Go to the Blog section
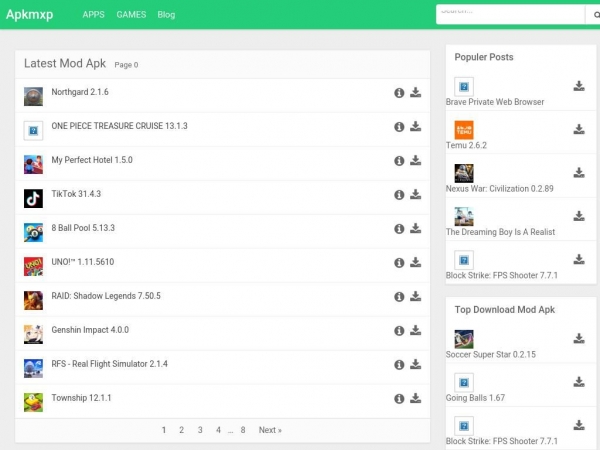The height and width of the screenshot is (450, 600). click(166, 15)
